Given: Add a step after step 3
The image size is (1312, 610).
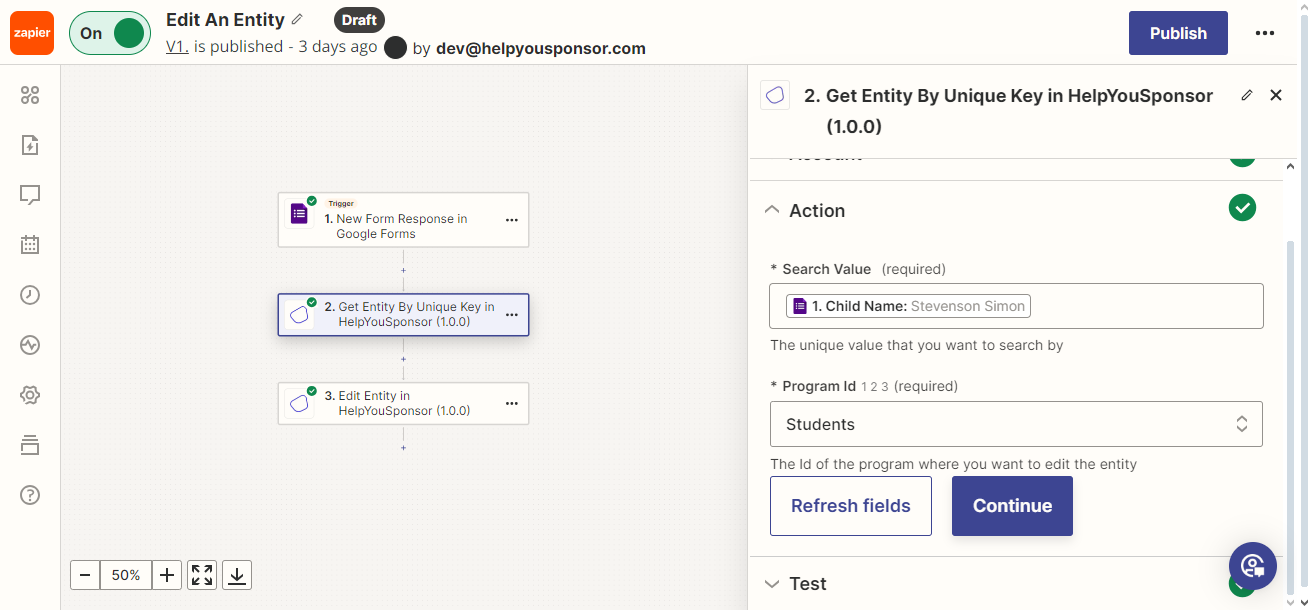Looking at the screenshot, I should [x=403, y=448].
